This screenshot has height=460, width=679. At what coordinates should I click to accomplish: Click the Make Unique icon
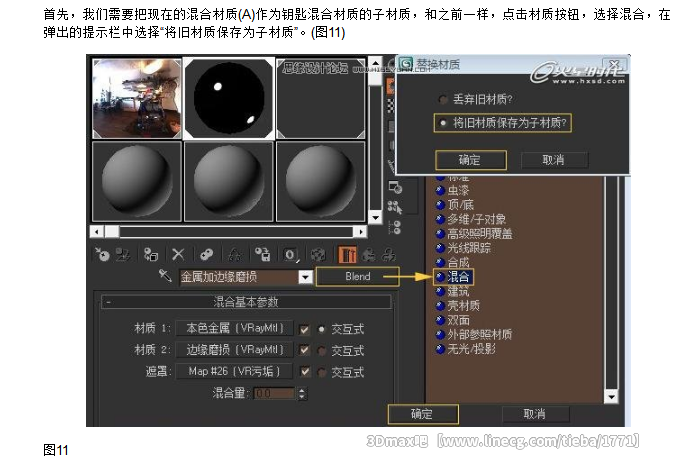235,254
